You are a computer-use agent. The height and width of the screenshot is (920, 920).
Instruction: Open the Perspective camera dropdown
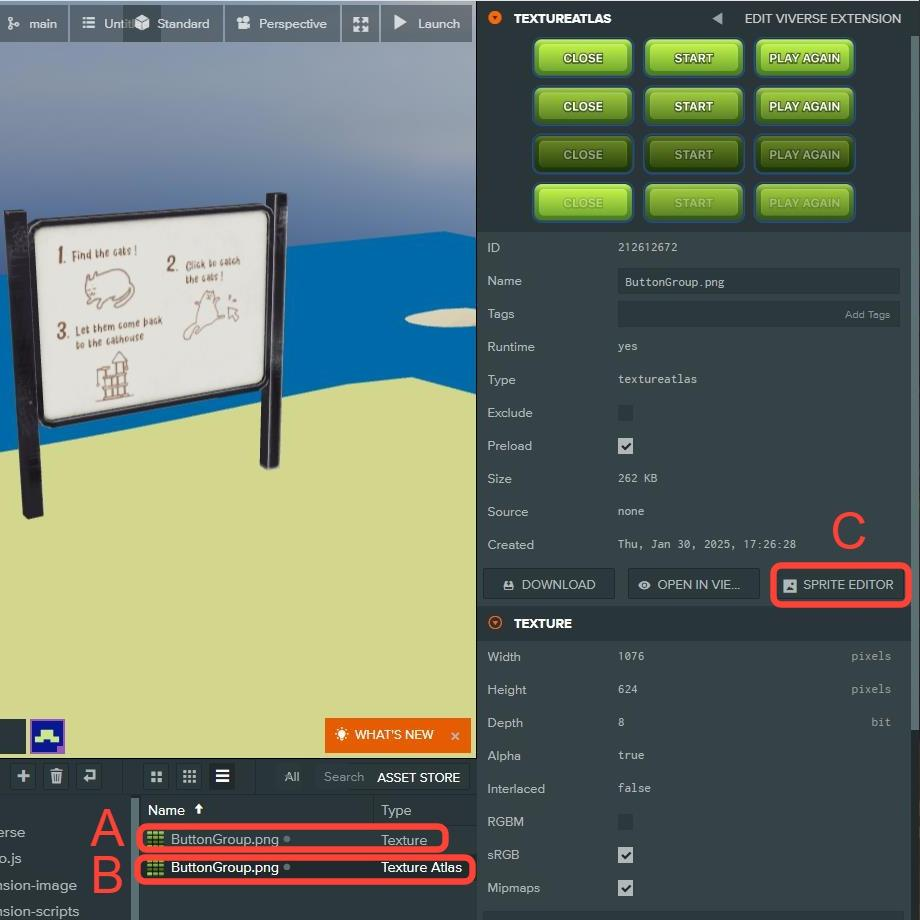(282, 23)
